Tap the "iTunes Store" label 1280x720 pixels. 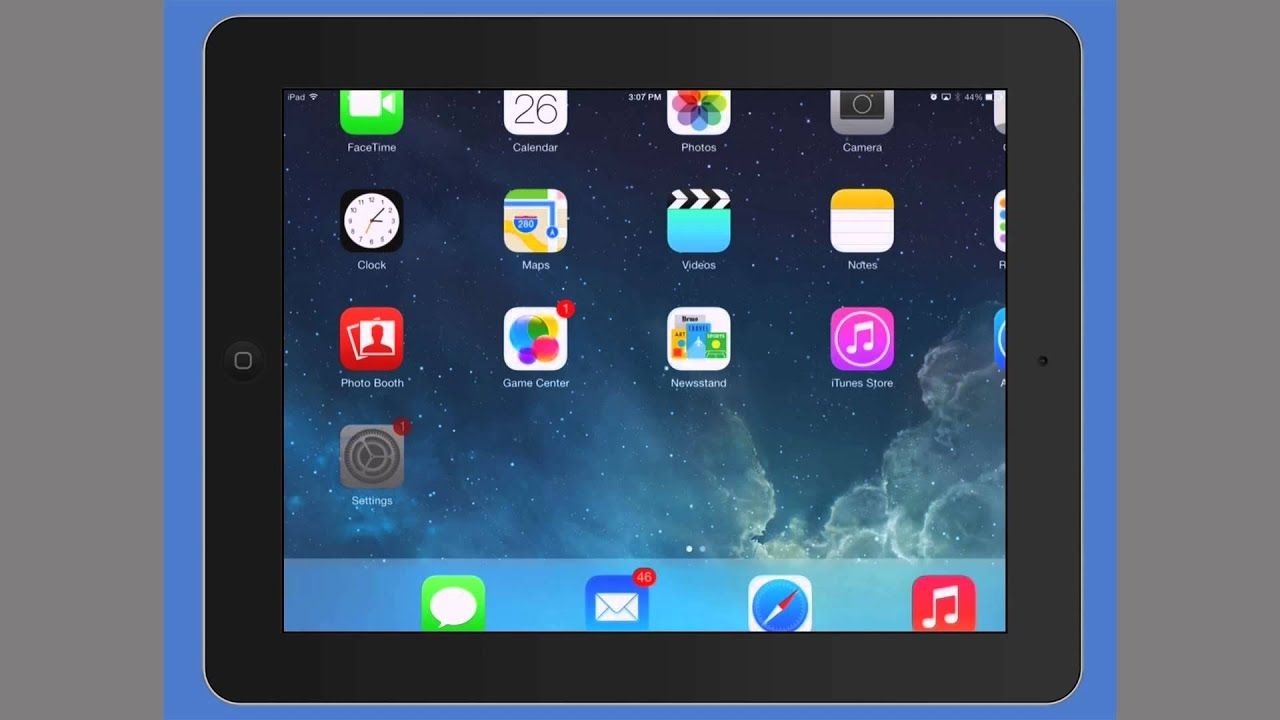pos(862,383)
